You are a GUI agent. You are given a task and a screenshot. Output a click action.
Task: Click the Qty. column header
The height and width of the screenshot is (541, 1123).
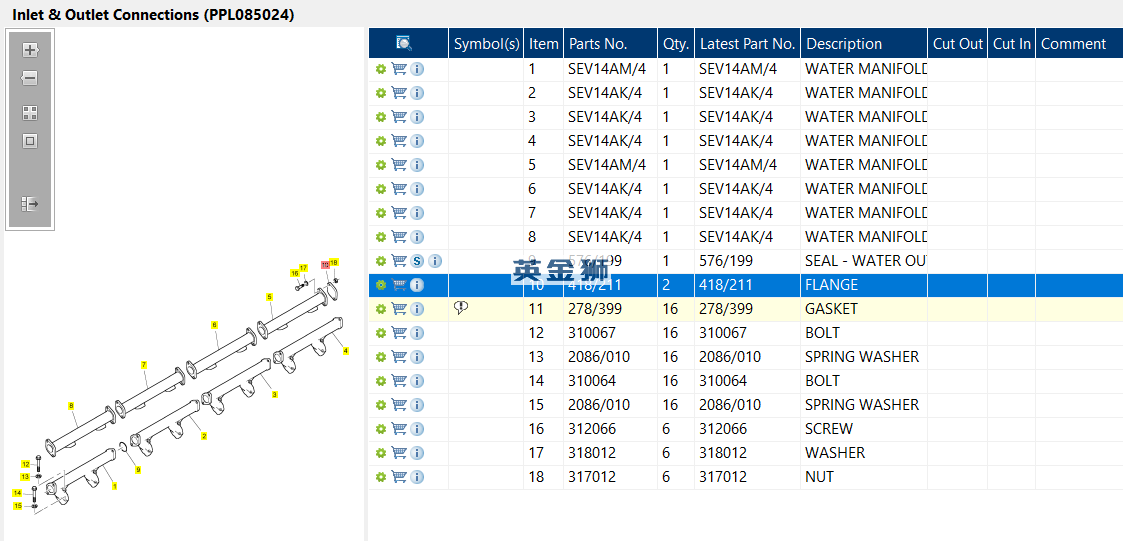pos(675,43)
